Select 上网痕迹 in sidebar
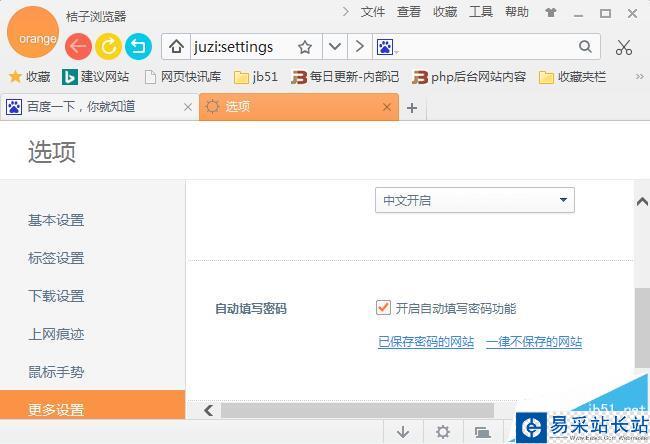The width and height of the screenshot is (650, 444). pos(56,334)
